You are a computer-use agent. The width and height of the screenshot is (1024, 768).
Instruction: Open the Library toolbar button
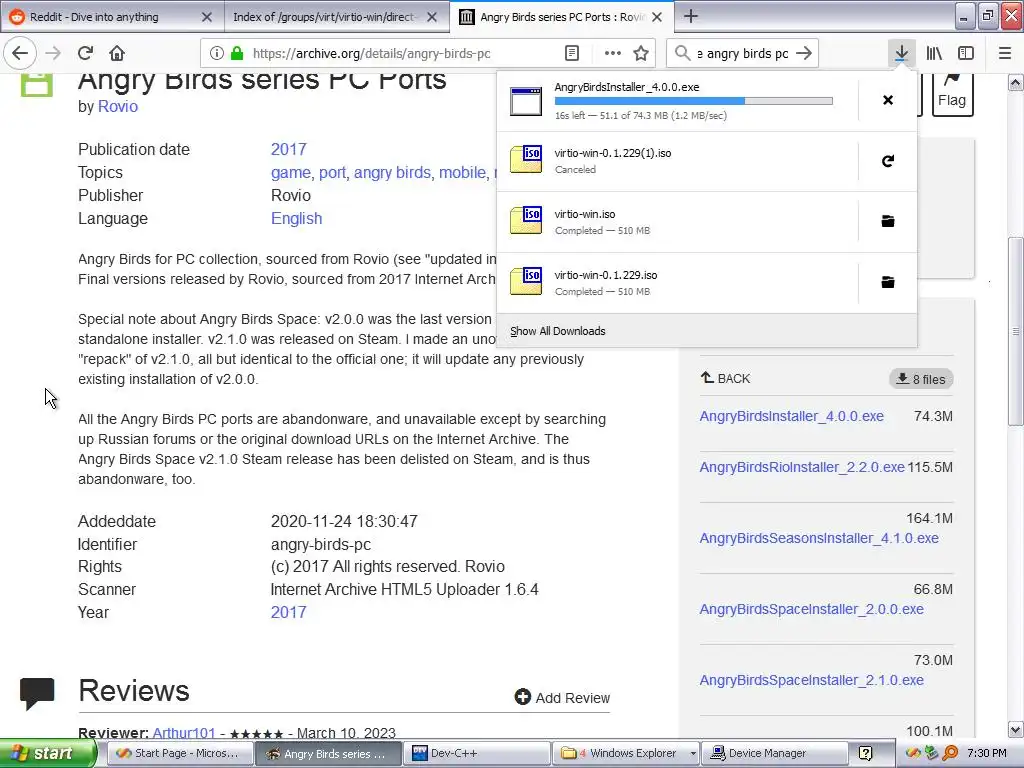(x=934, y=53)
